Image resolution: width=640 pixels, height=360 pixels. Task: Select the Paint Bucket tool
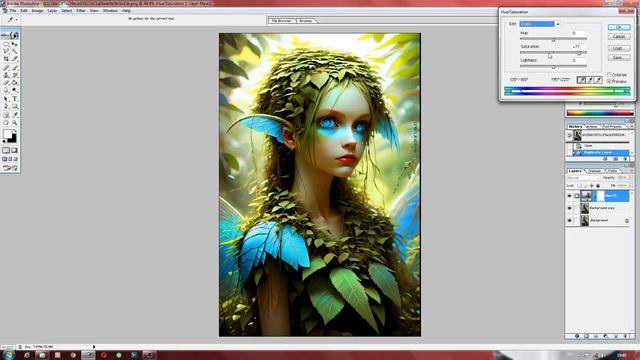tap(15, 83)
